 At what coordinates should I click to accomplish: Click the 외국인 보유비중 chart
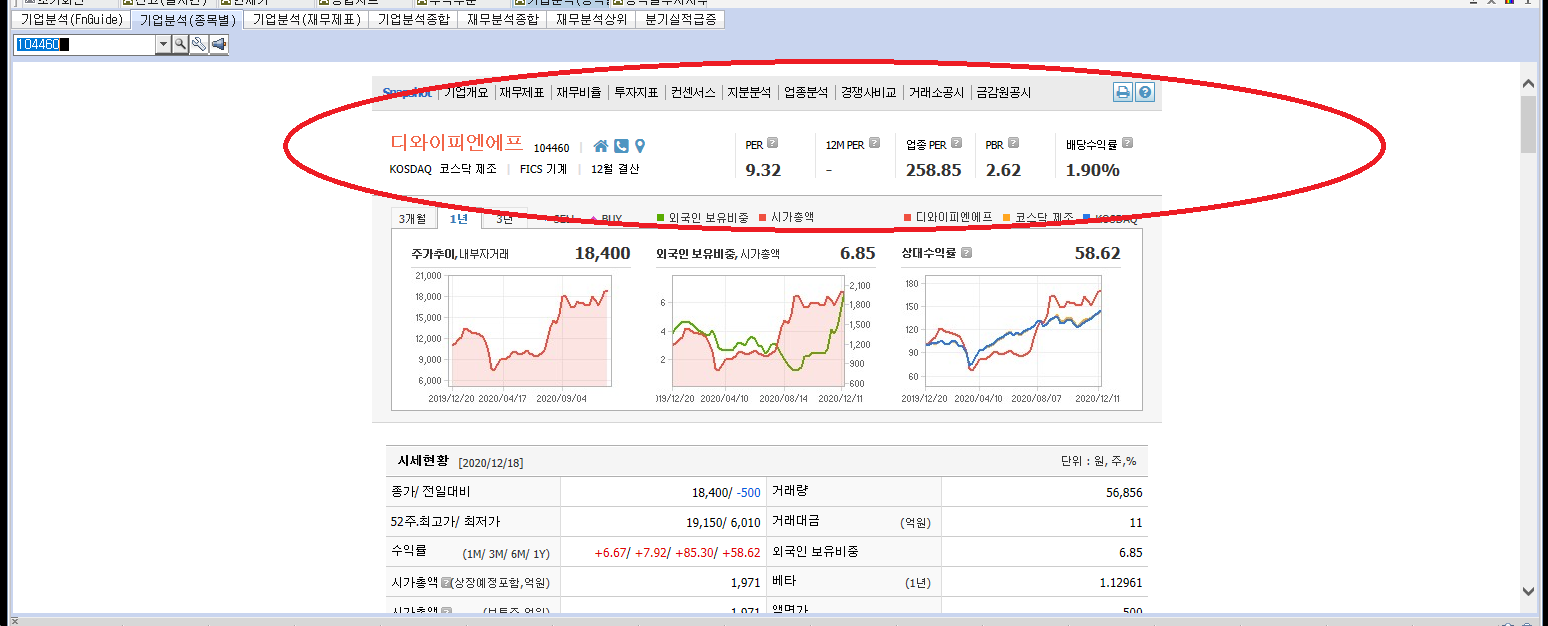coord(758,332)
